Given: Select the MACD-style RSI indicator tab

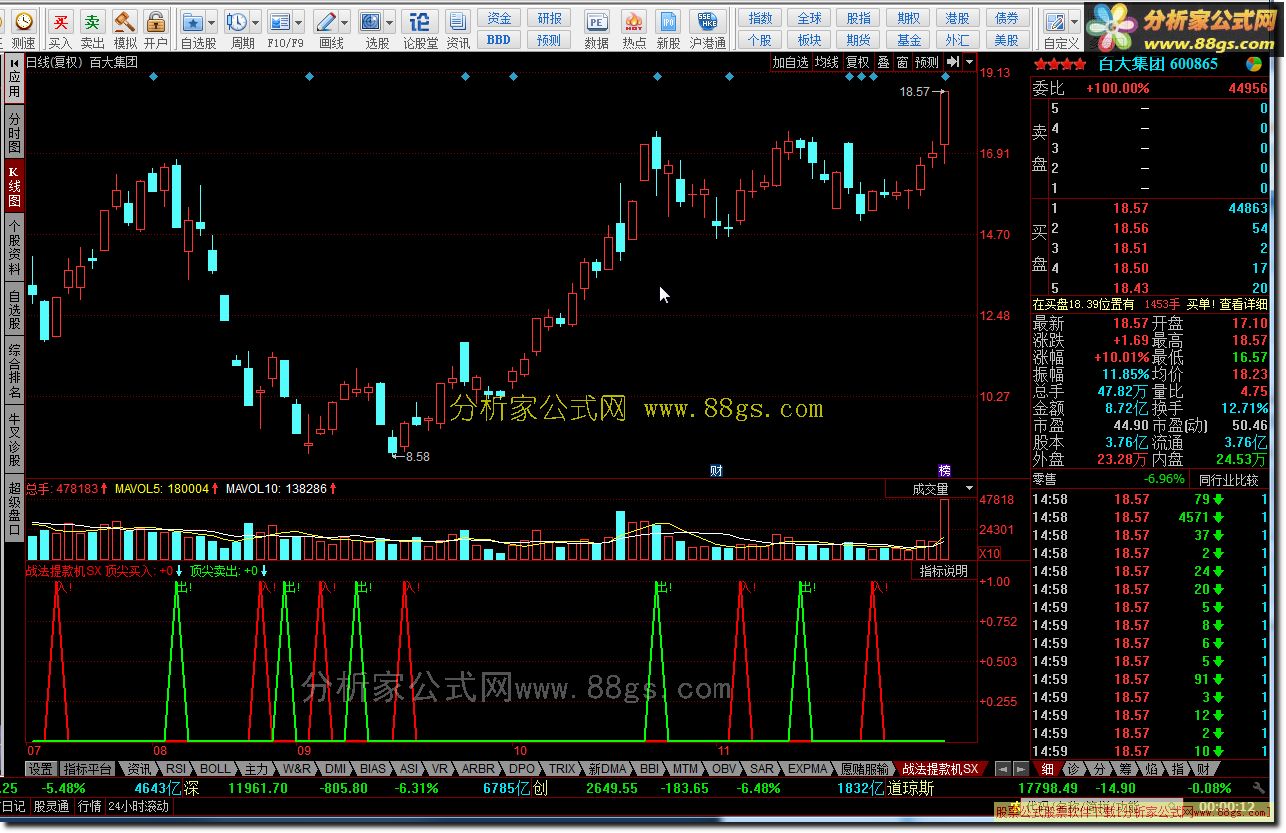Looking at the screenshot, I should (x=176, y=769).
